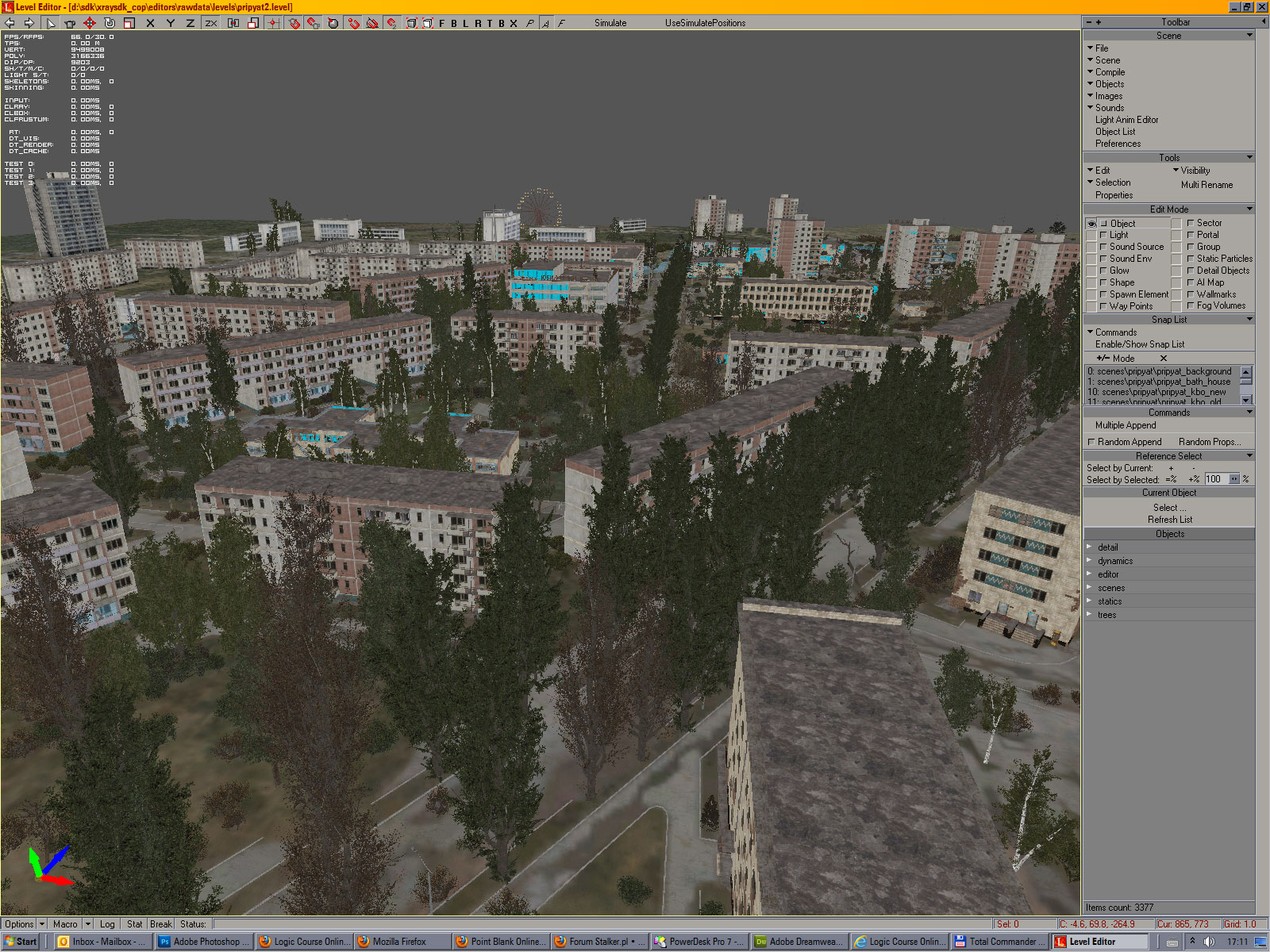The height and width of the screenshot is (952, 1270).
Task: Click the Simulate button
Action: point(610,23)
